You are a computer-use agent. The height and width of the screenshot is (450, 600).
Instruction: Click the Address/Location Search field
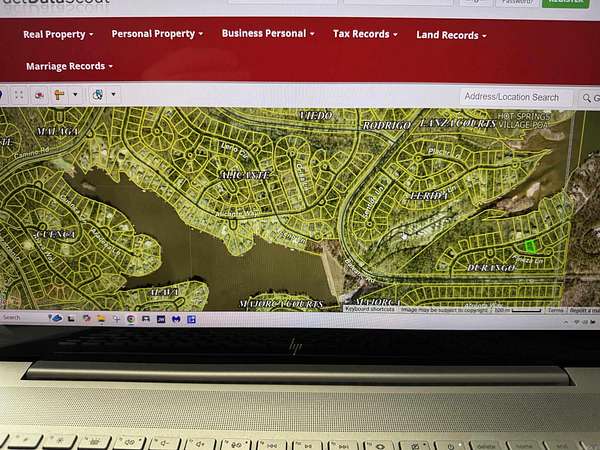[x=517, y=97]
